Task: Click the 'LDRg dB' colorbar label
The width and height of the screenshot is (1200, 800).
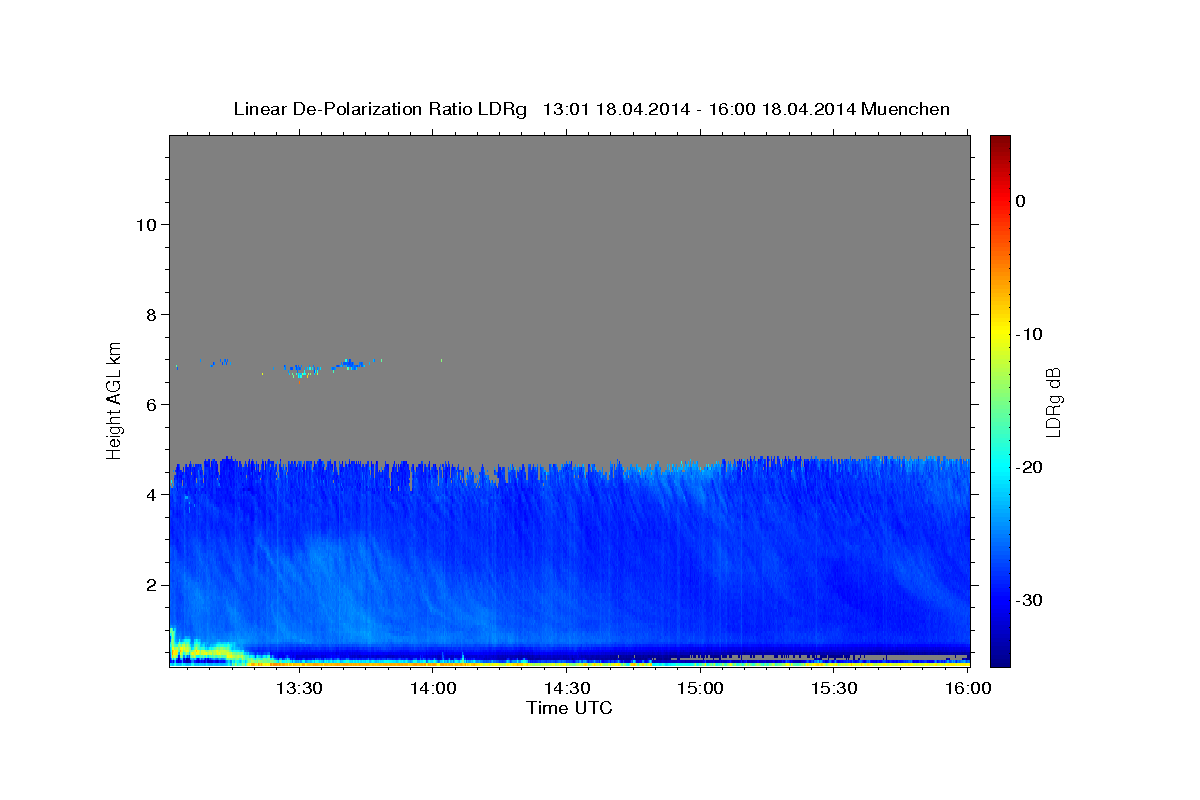Action: point(1053,402)
